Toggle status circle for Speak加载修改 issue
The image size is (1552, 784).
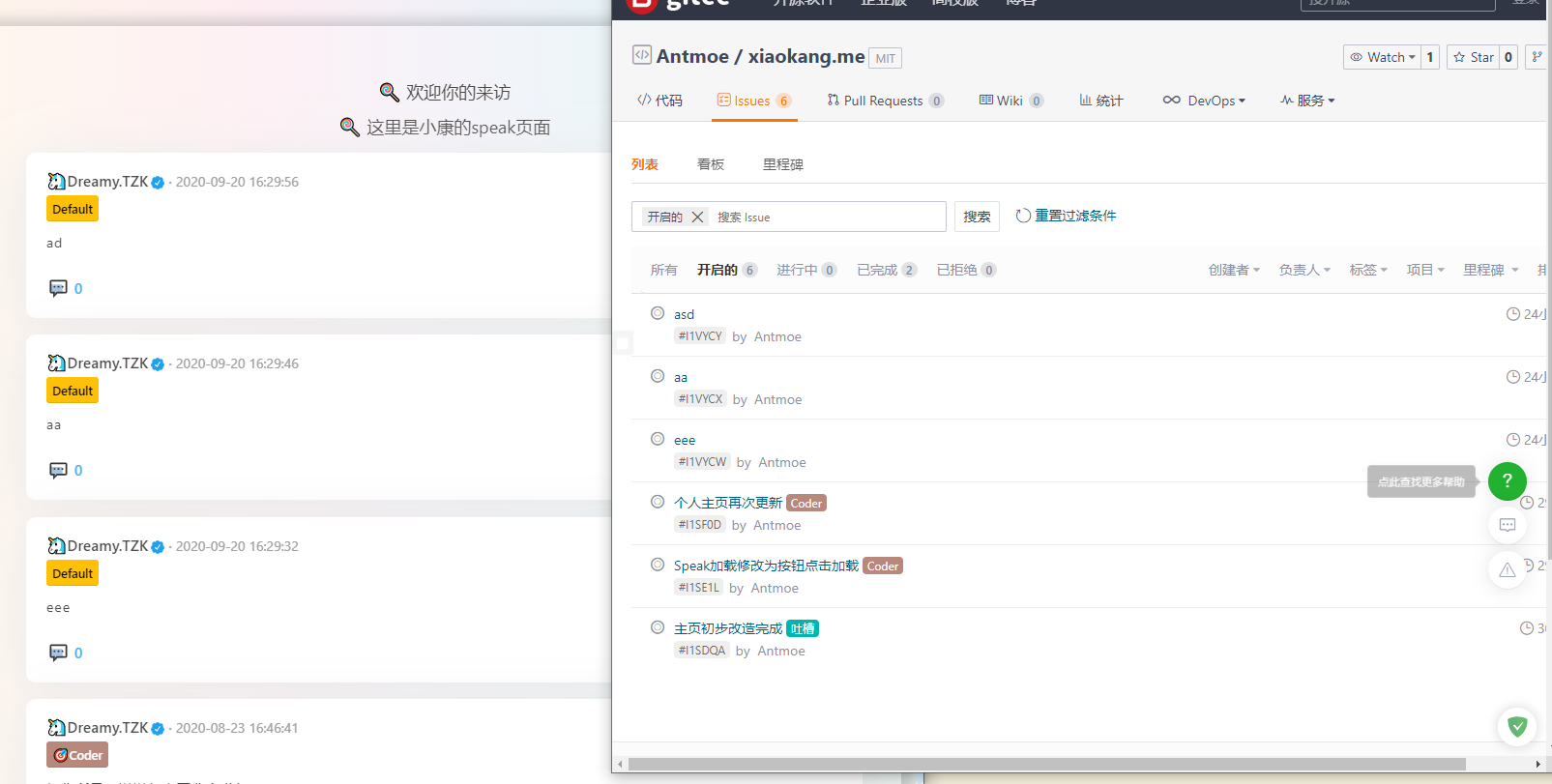pos(658,565)
